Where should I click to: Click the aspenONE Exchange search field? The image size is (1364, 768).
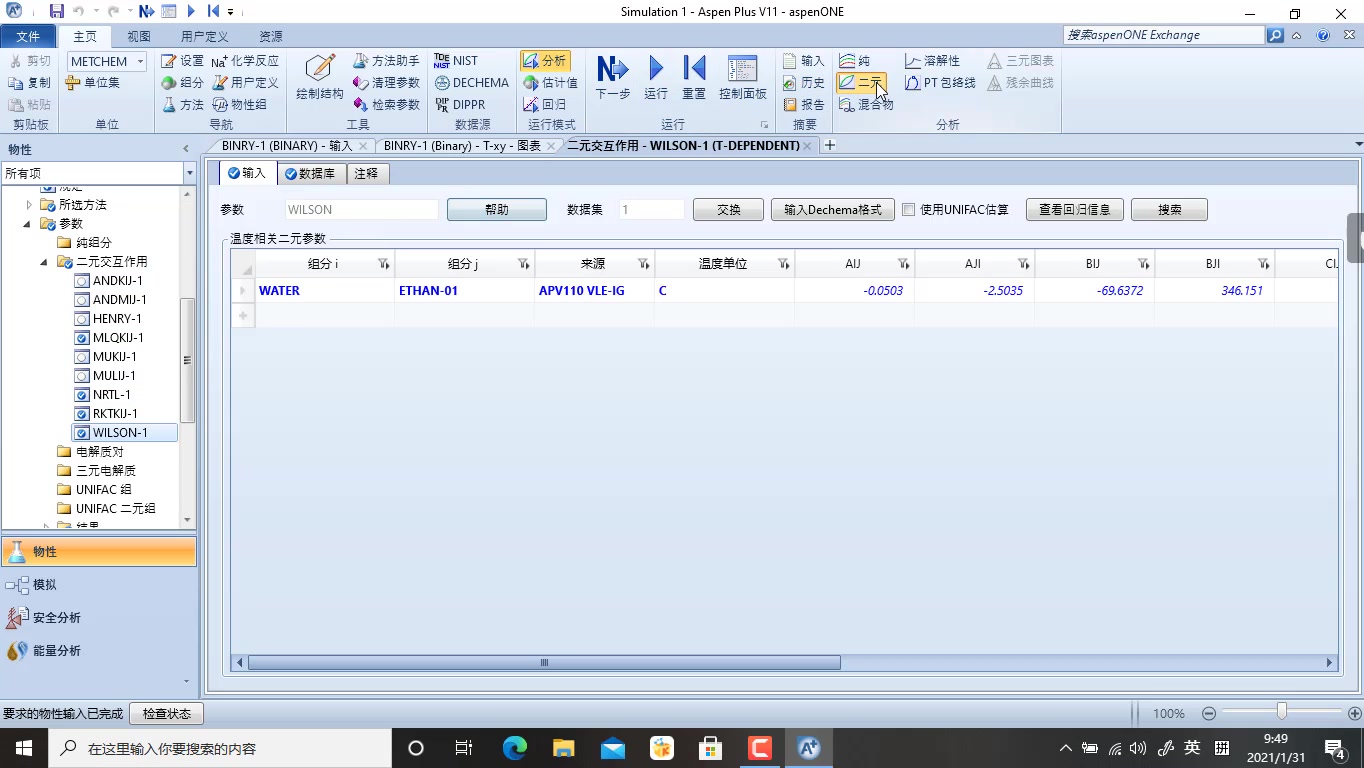coord(1163,35)
